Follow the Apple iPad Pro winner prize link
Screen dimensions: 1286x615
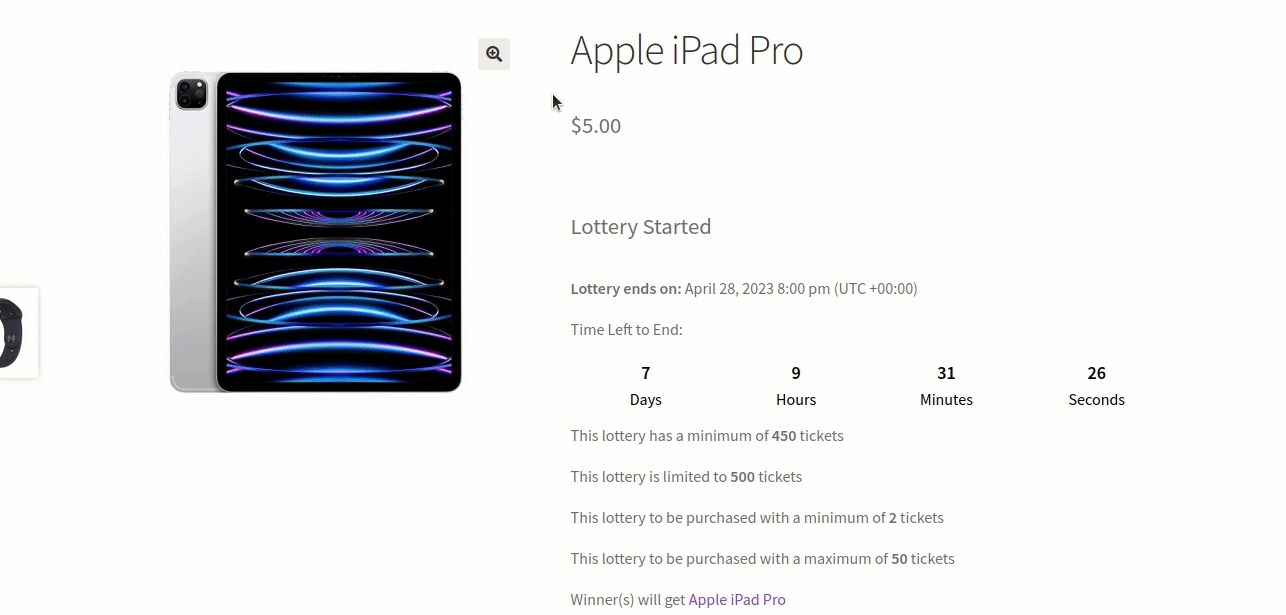[737, 600]
